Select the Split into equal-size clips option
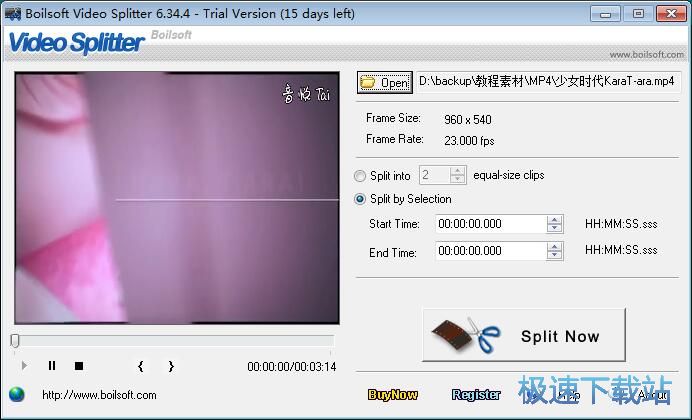Image resolution: width=692 pixels, height=420 pixels. coord(360,176)
